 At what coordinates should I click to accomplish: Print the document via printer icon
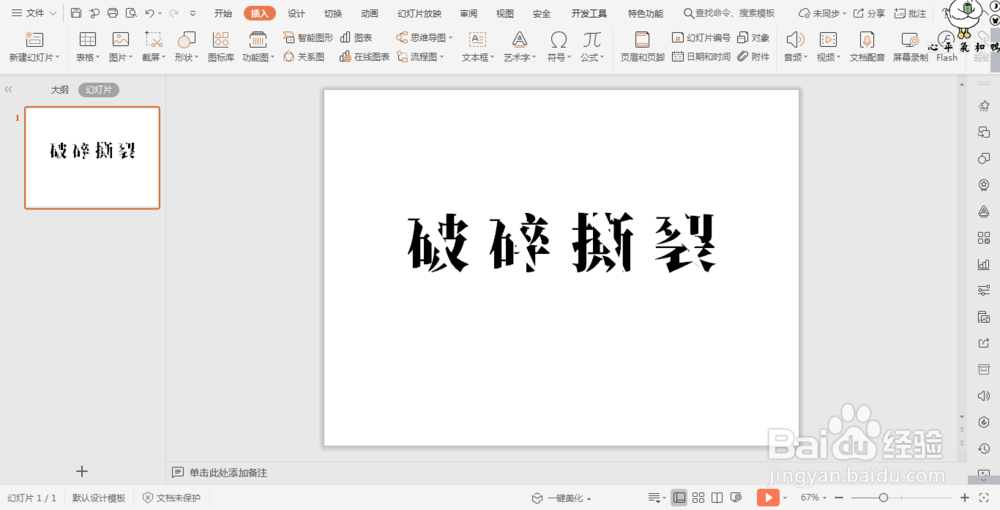[113, 13]
